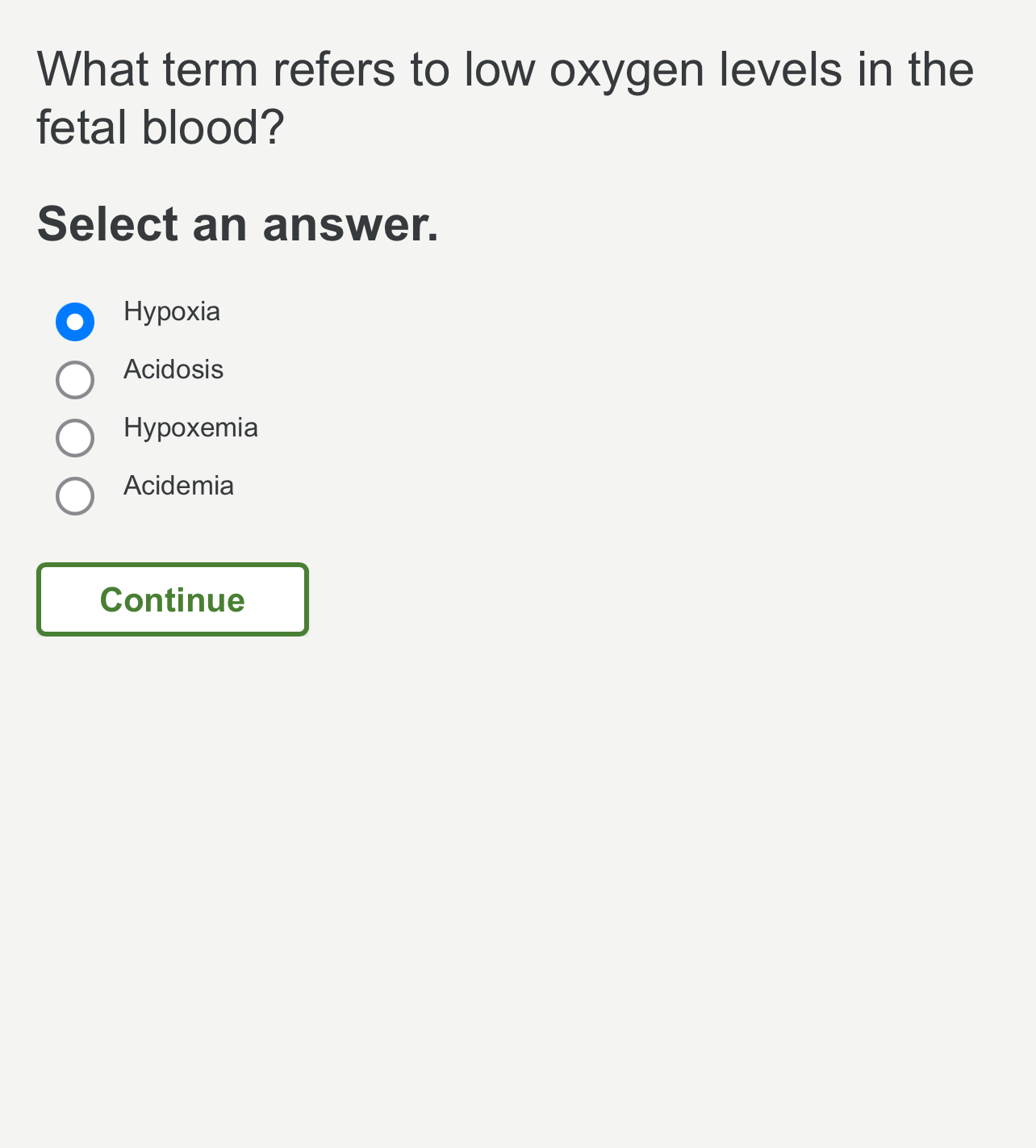
Task: Pick the Hypoxemia radio button
Action: point(75,438)
